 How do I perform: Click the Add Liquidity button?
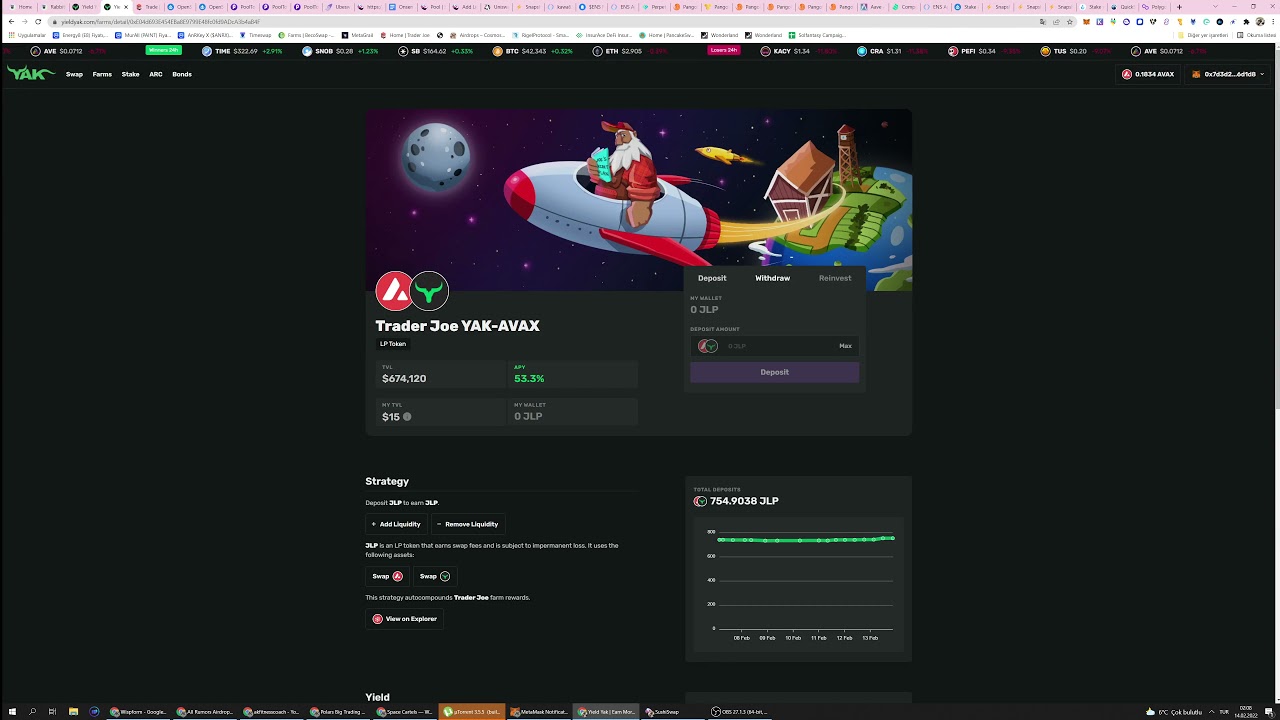click(396, 524)
